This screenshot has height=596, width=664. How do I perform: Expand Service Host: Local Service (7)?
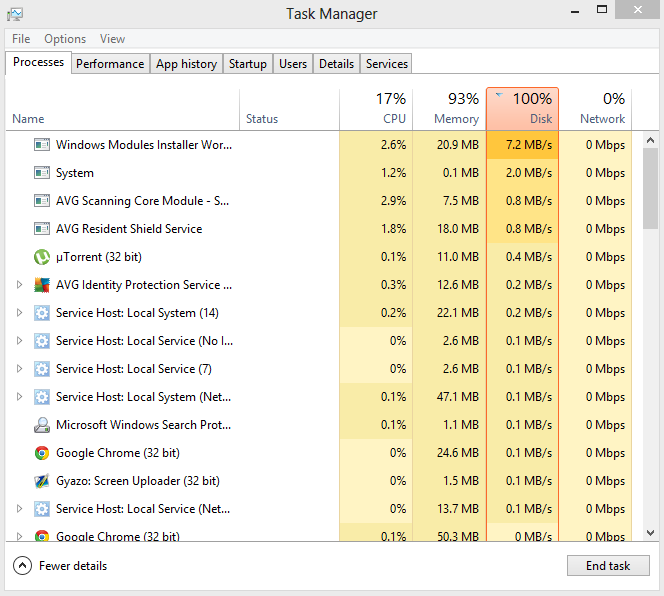(19, 369)
